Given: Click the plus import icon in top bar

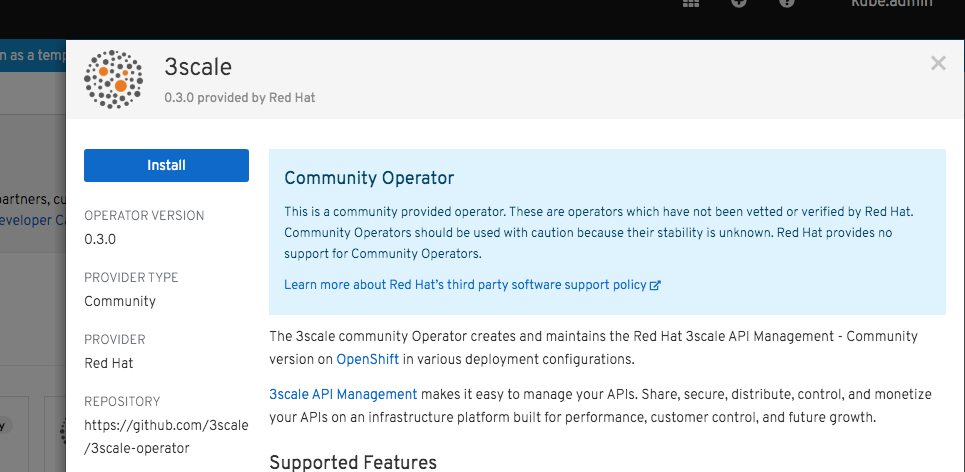Looking at the screenshot, I should point(739,3).
